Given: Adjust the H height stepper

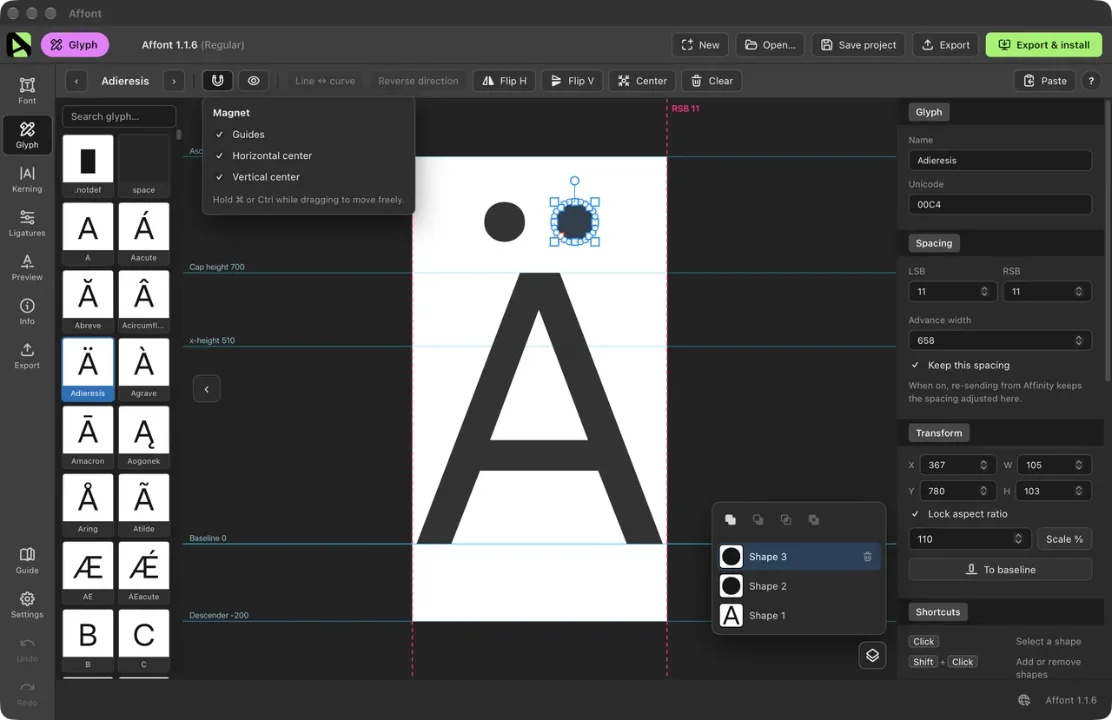Looking at the screenshot, I should coord(1078,491).
